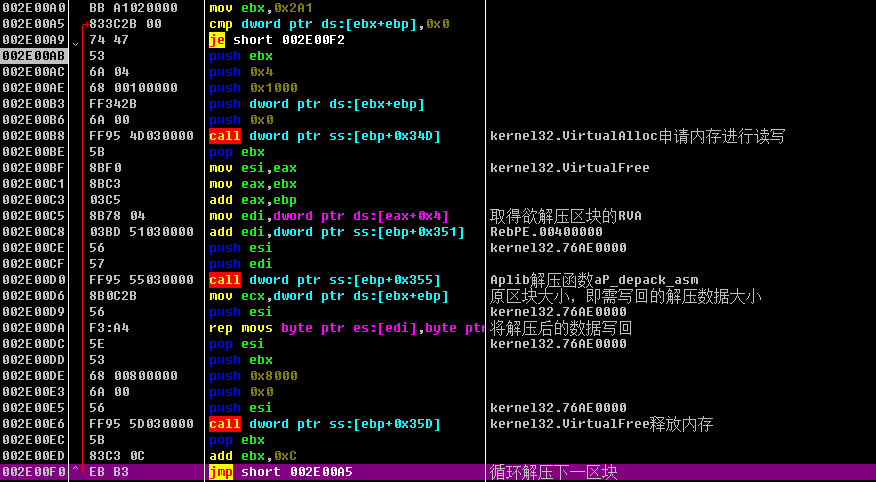Select the VirtualAlloc comment text
This screenshot has height=482, width=876.
[637, 136]
